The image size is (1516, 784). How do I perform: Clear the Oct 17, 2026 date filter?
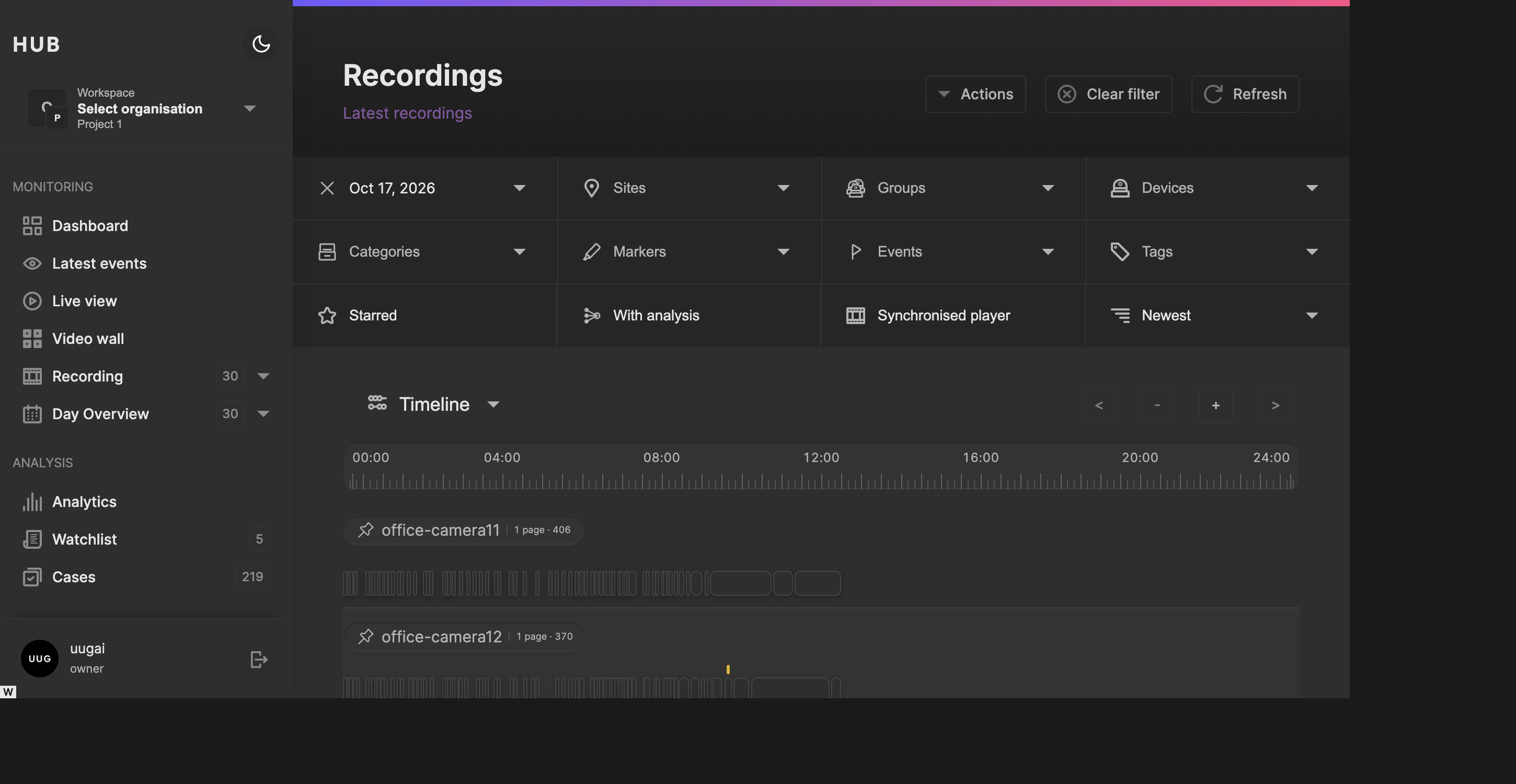(327, 188)
